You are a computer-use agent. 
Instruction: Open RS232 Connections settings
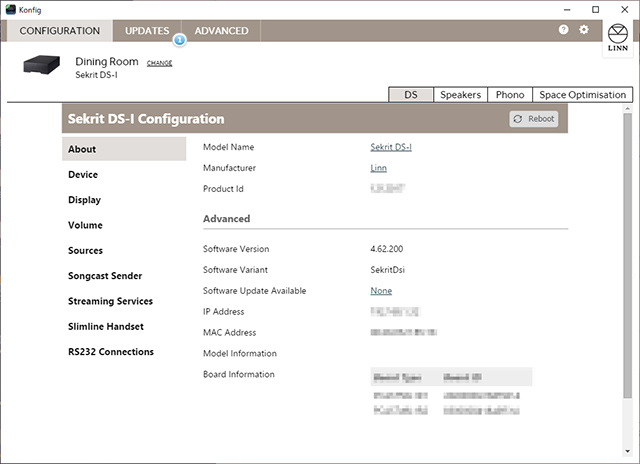tap(111, 352)
